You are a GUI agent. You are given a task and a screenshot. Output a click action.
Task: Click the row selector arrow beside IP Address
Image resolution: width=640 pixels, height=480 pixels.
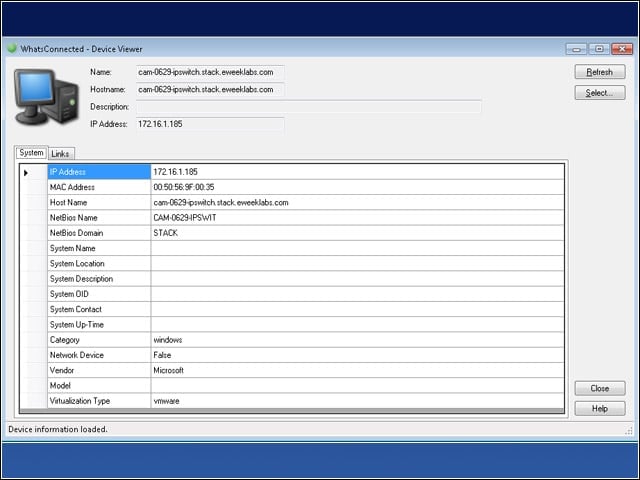pyautogui.click(x=26, y=173)
